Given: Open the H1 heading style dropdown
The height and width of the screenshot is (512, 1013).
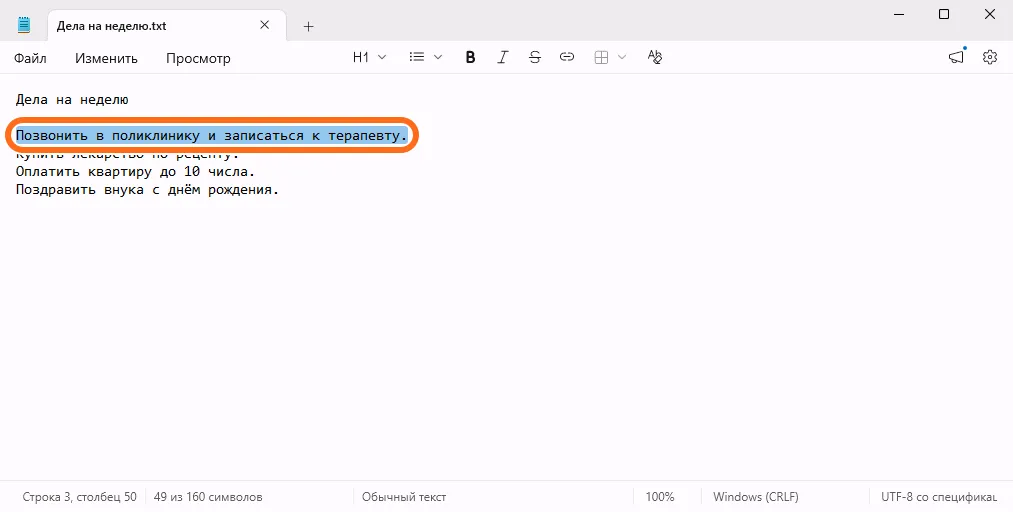Looking at the screenshot, I should [369, 57].
